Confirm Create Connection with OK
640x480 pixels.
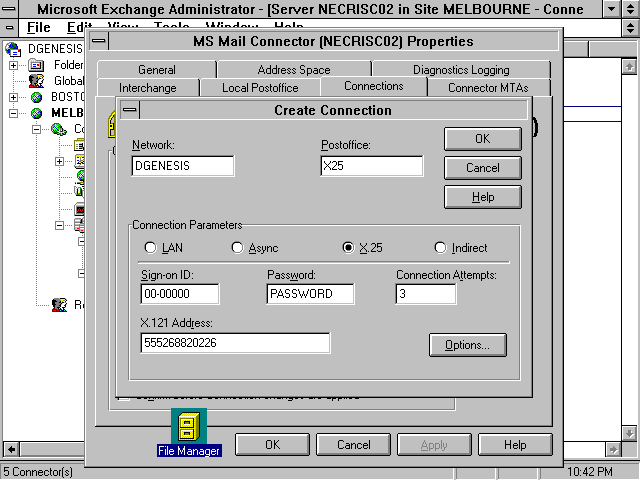point(482,139)
